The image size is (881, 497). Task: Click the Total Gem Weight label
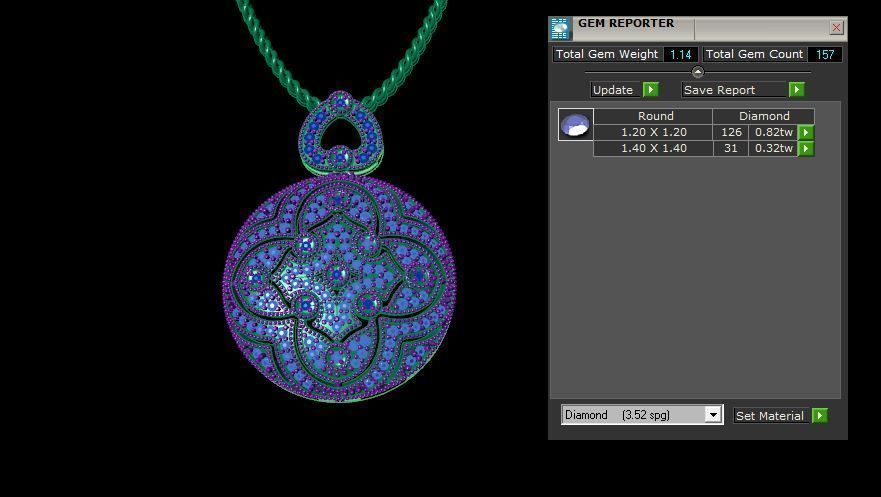607,54
